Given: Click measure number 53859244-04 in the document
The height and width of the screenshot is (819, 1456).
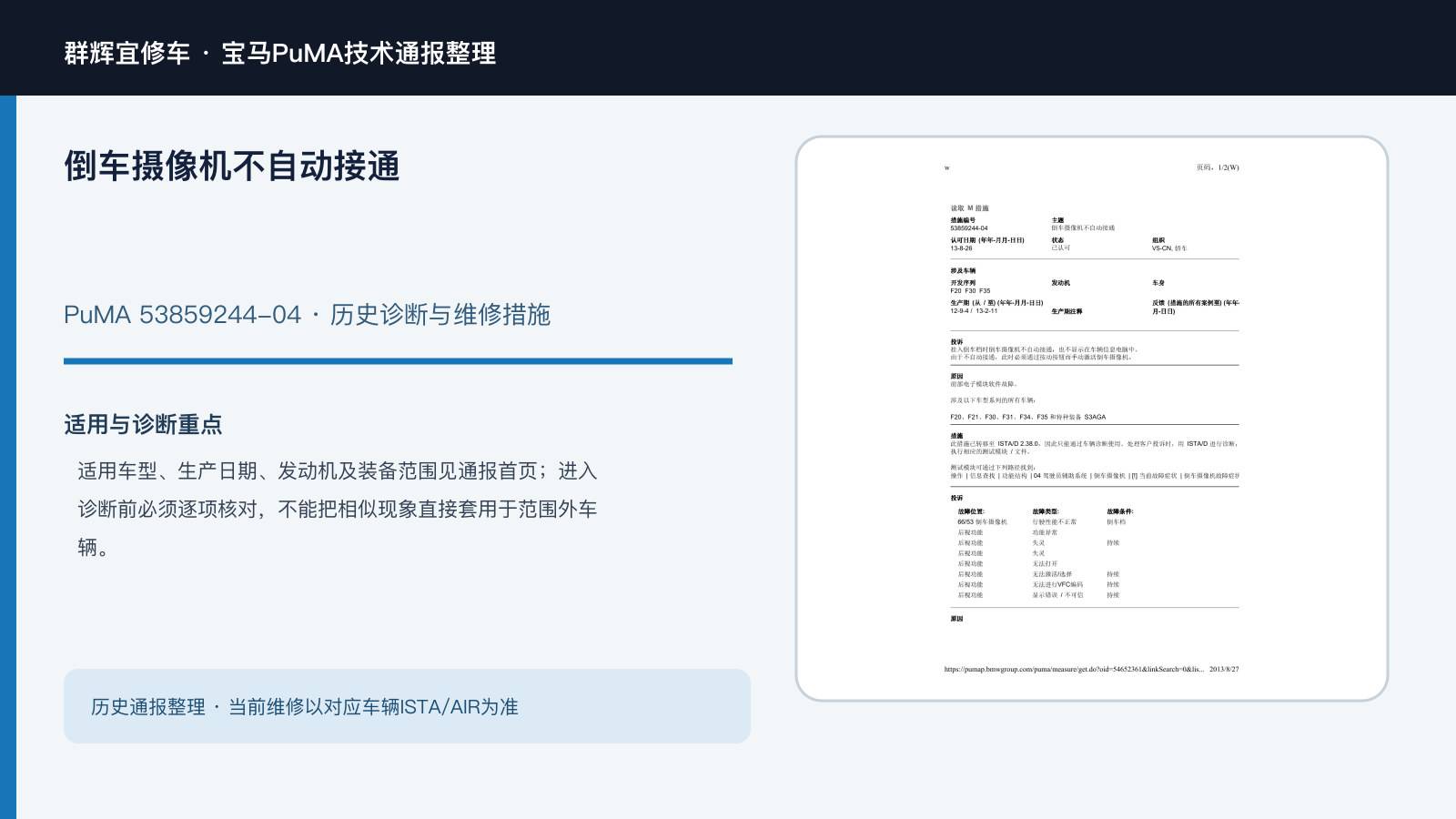Looking at the screenshot, I should [x=969, y=228].
